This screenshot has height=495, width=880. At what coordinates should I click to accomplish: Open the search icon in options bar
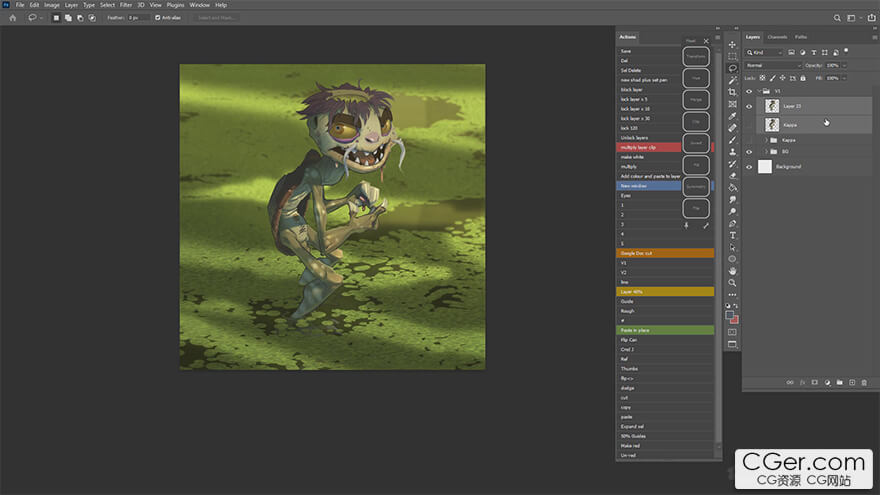coord(837,18)
